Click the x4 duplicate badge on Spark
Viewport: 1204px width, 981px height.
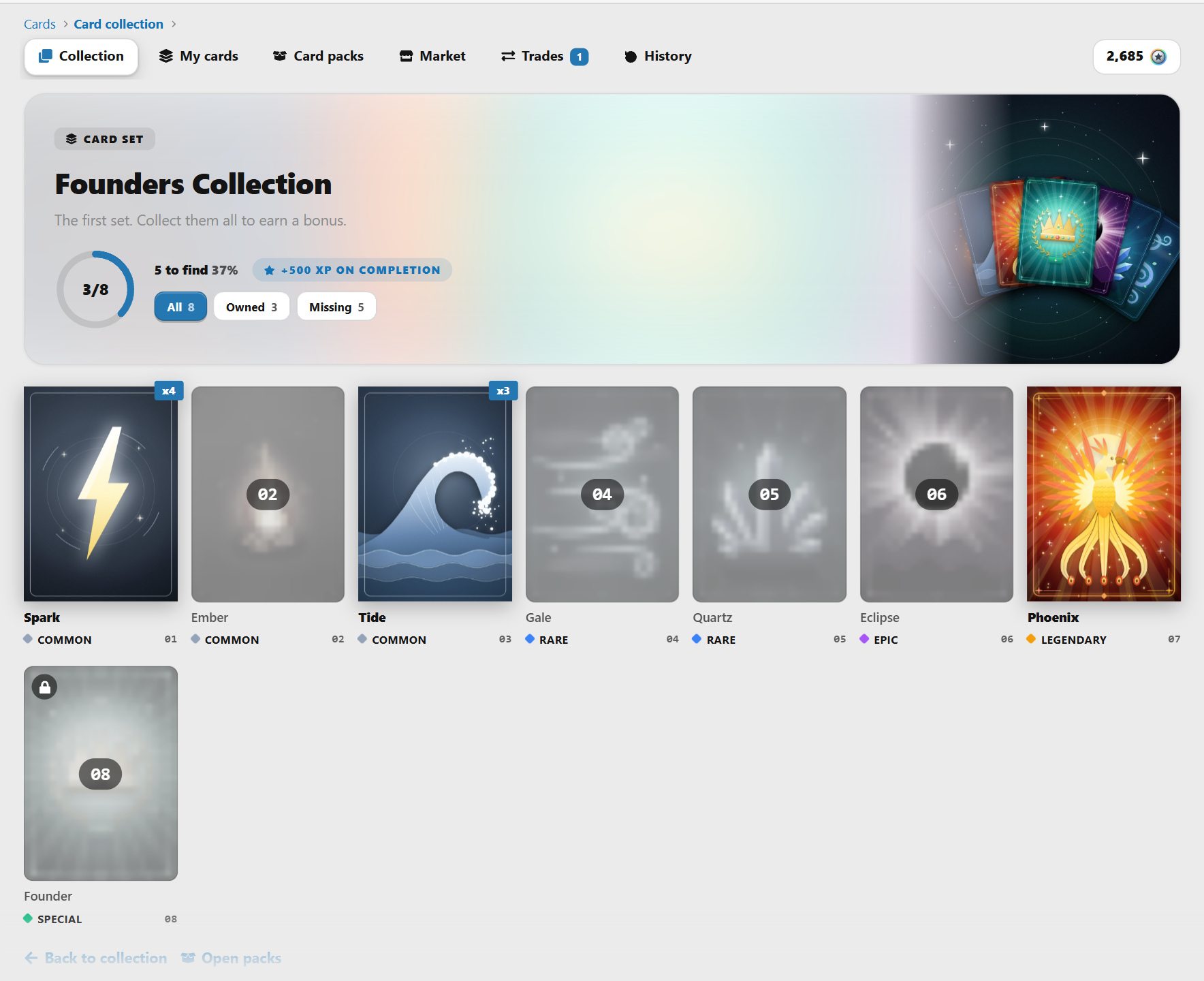point(169,390)
